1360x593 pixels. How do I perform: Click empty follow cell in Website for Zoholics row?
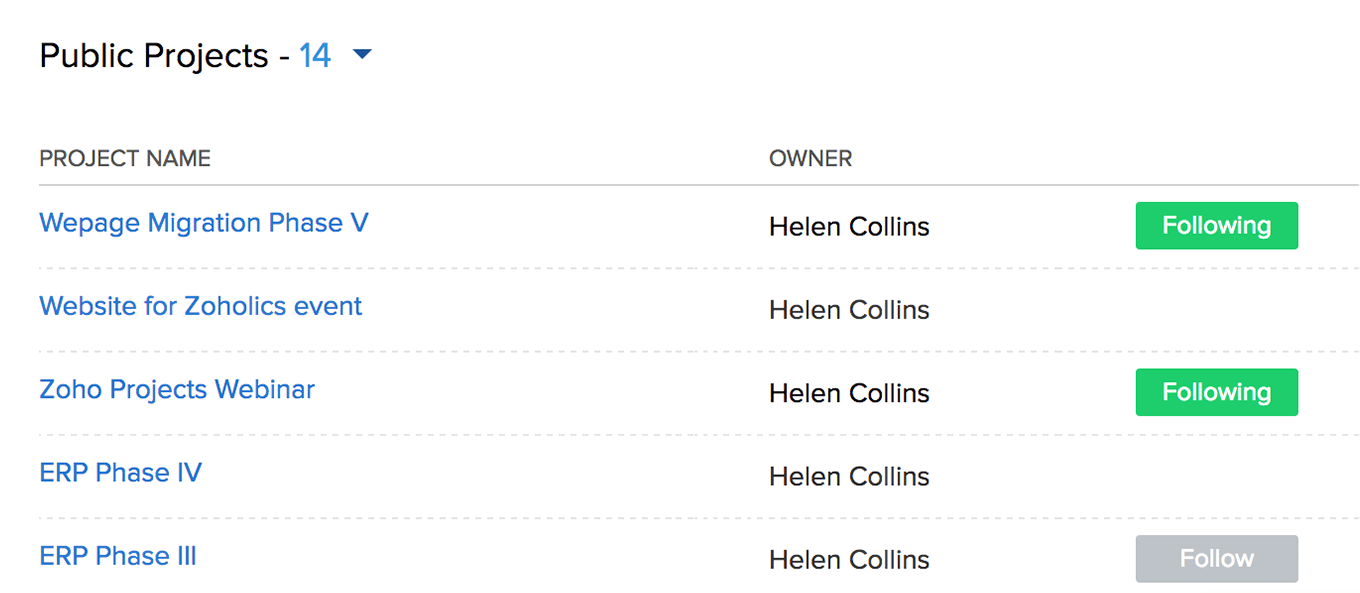tap(1216, 310)
